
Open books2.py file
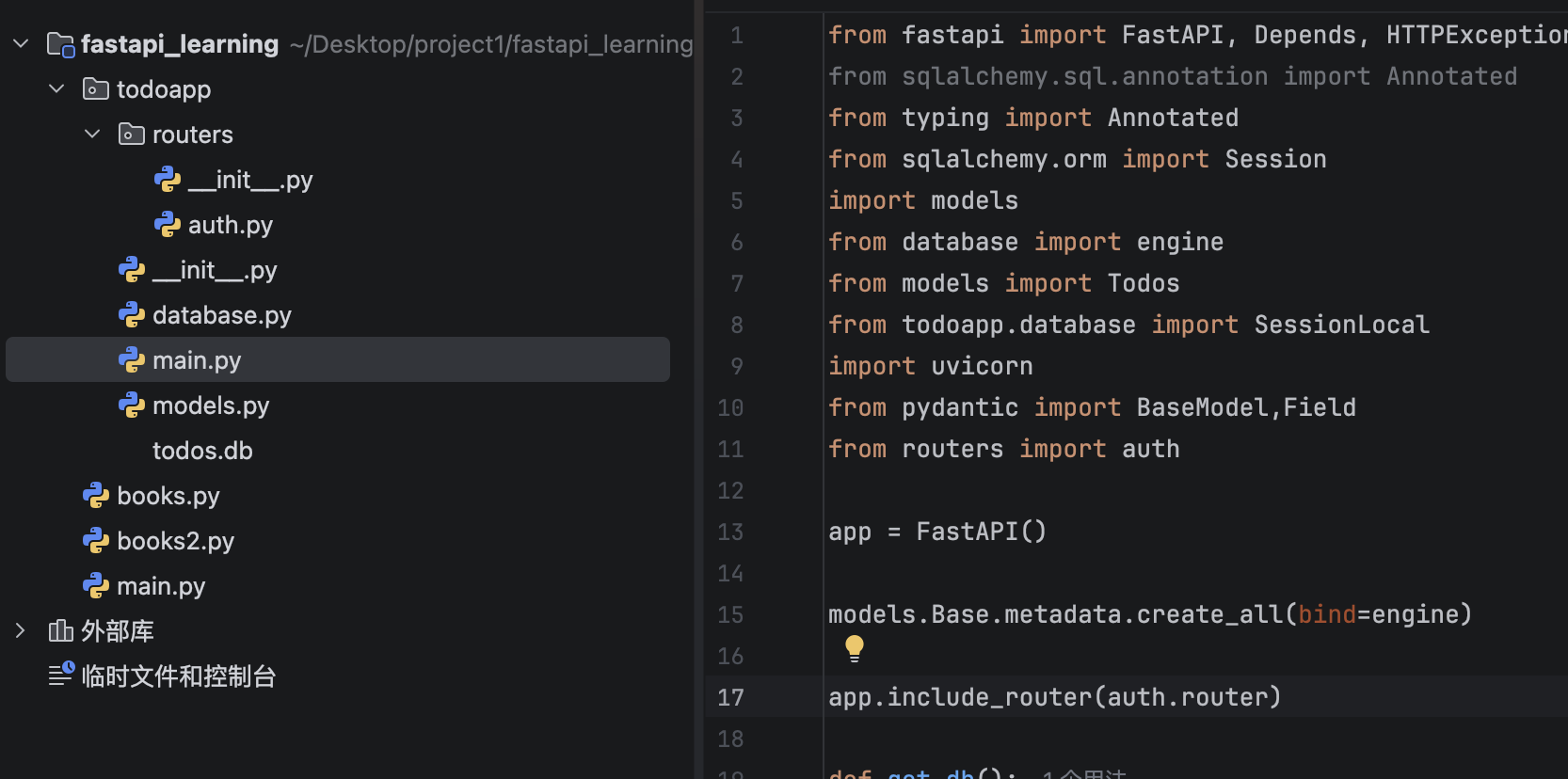point(176,541)
